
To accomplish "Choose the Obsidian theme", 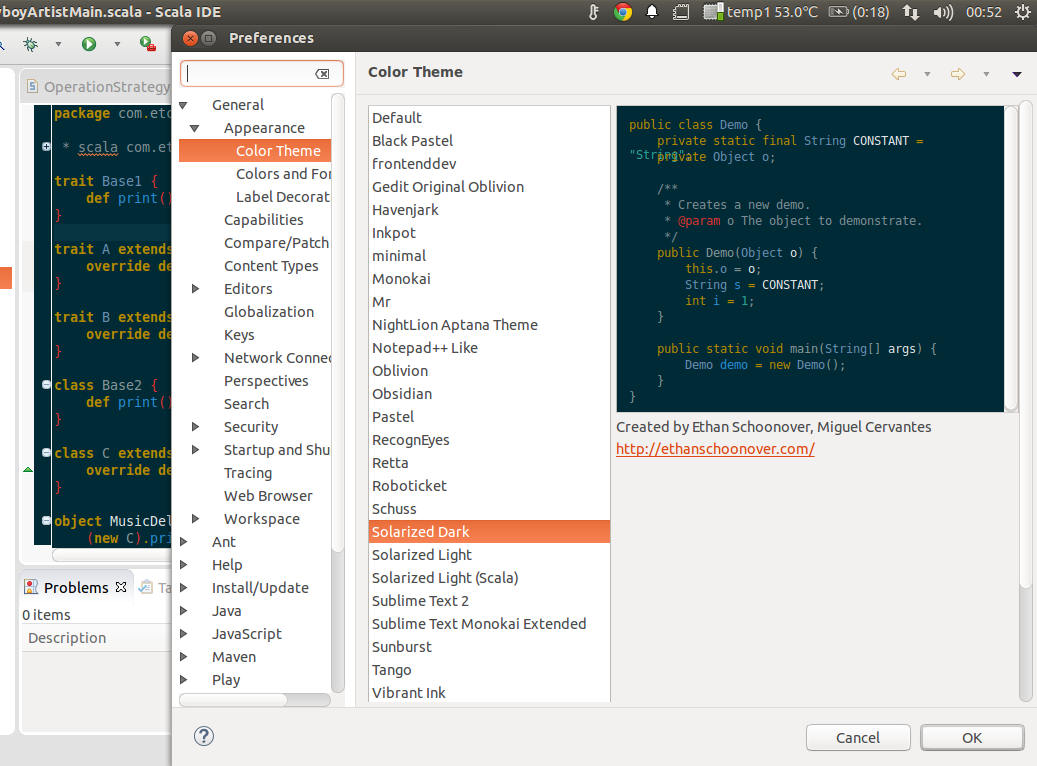I will (x=489, y=394).
